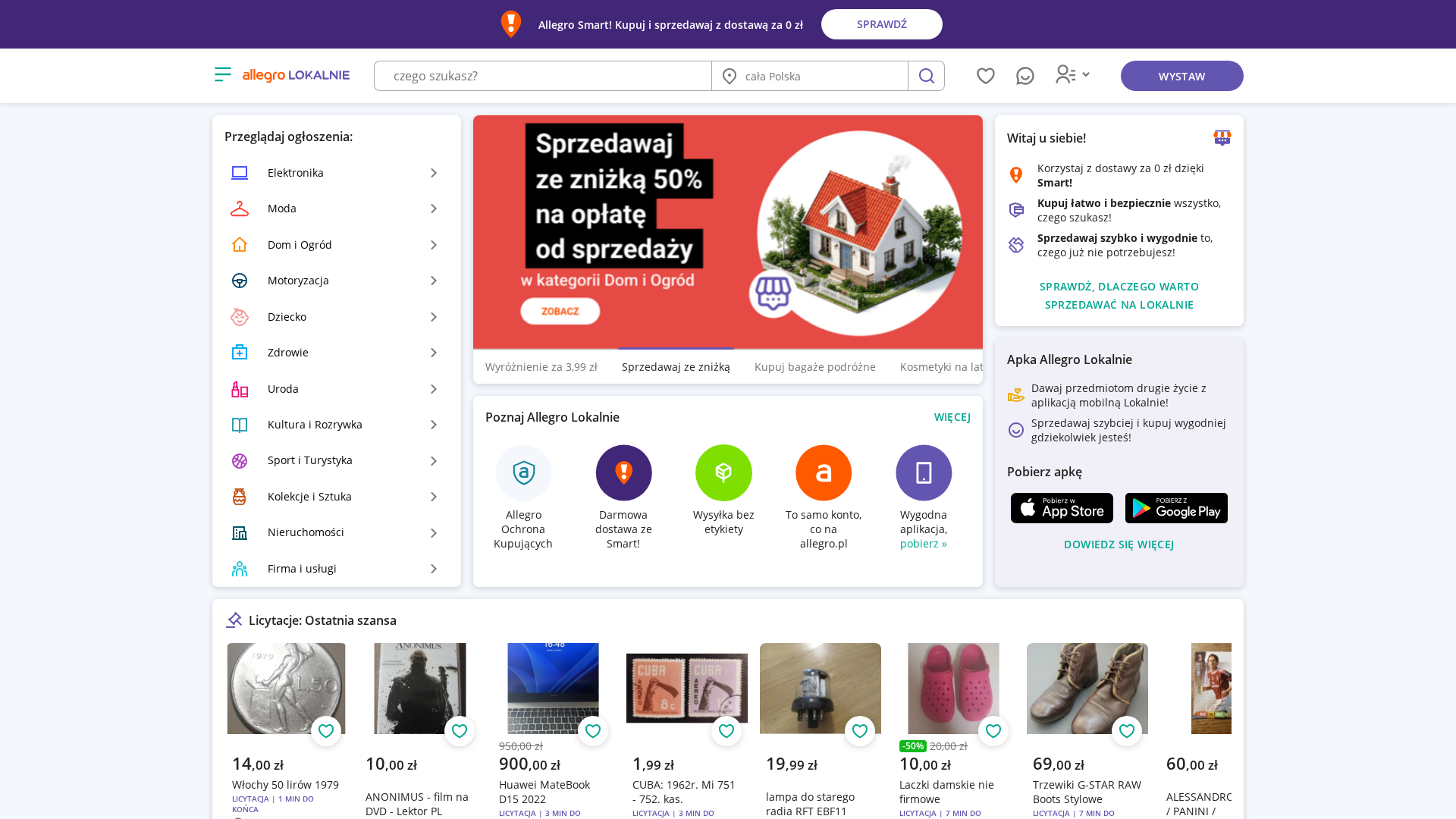Expand Elektronika category chevron
Screen dimensions: 1456x819
(x=434, y=173)
